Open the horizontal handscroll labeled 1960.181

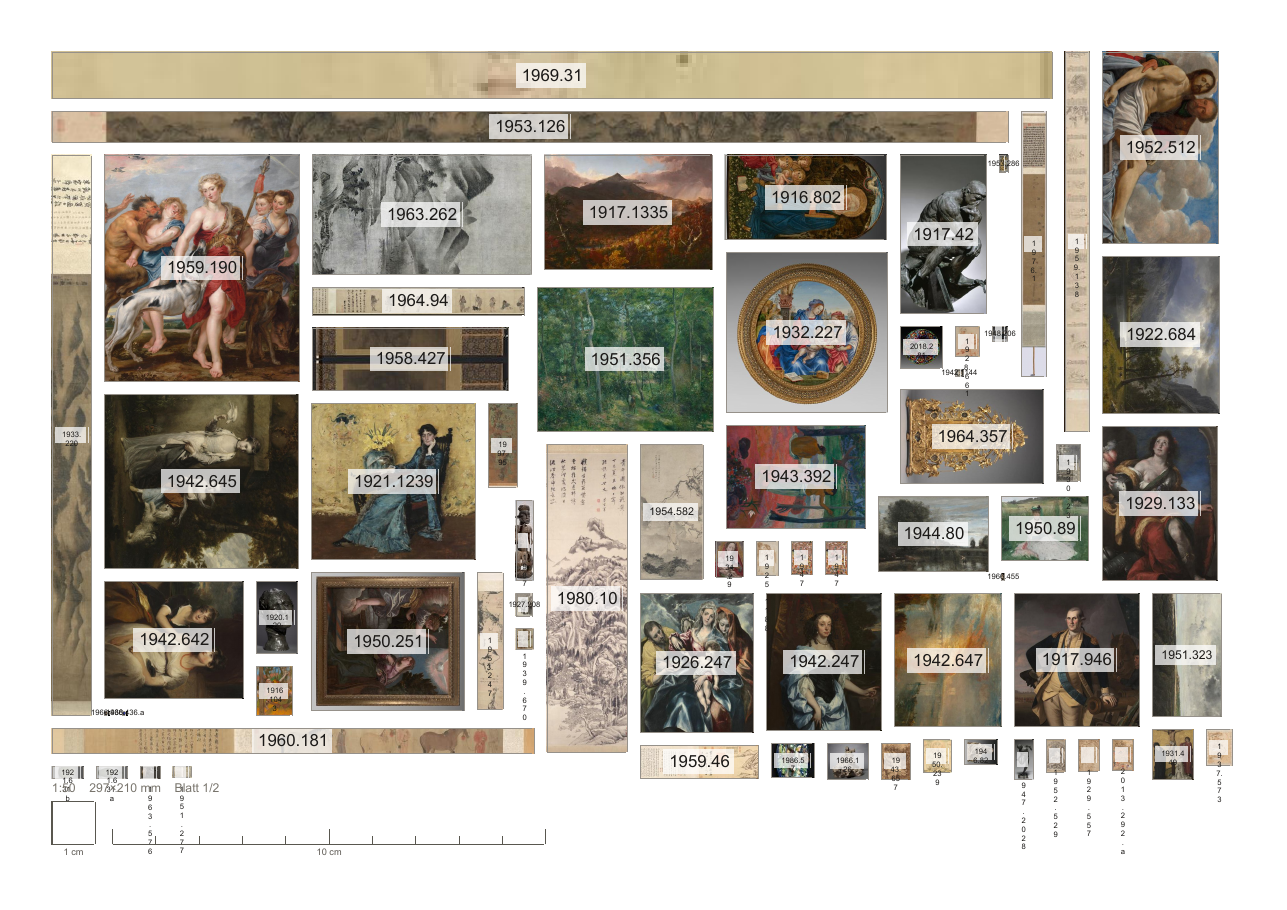pos(293,741)
